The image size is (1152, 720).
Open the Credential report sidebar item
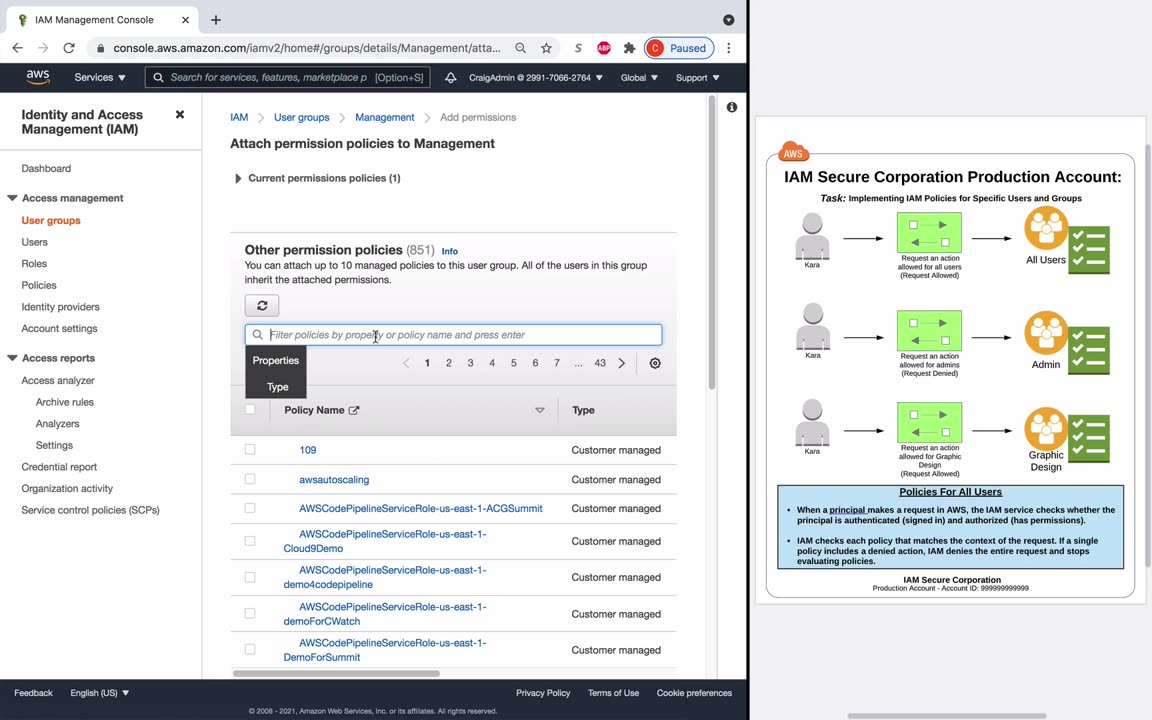coord(59,467)
